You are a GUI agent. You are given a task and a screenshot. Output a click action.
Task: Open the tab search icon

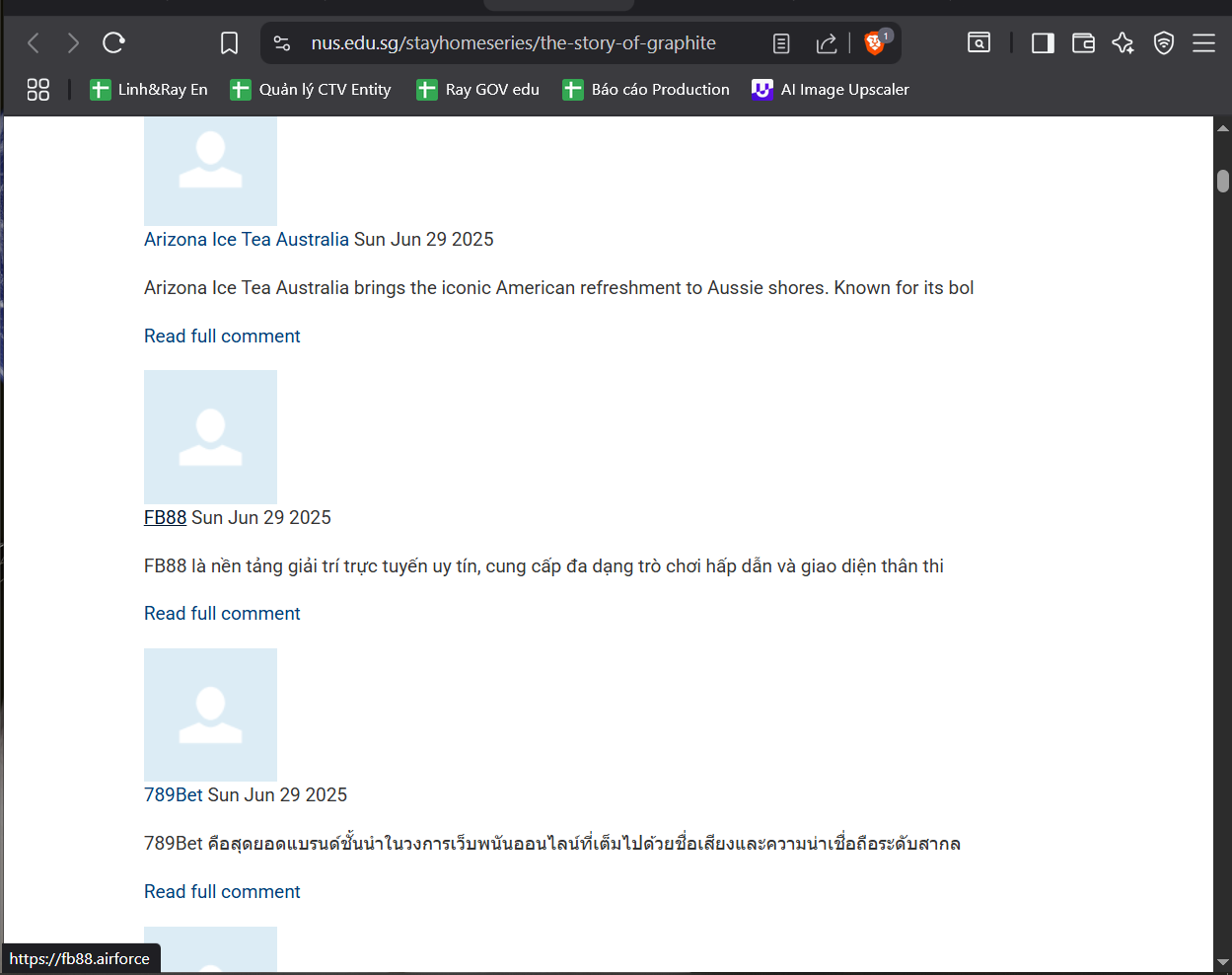(x=978, y=42)
